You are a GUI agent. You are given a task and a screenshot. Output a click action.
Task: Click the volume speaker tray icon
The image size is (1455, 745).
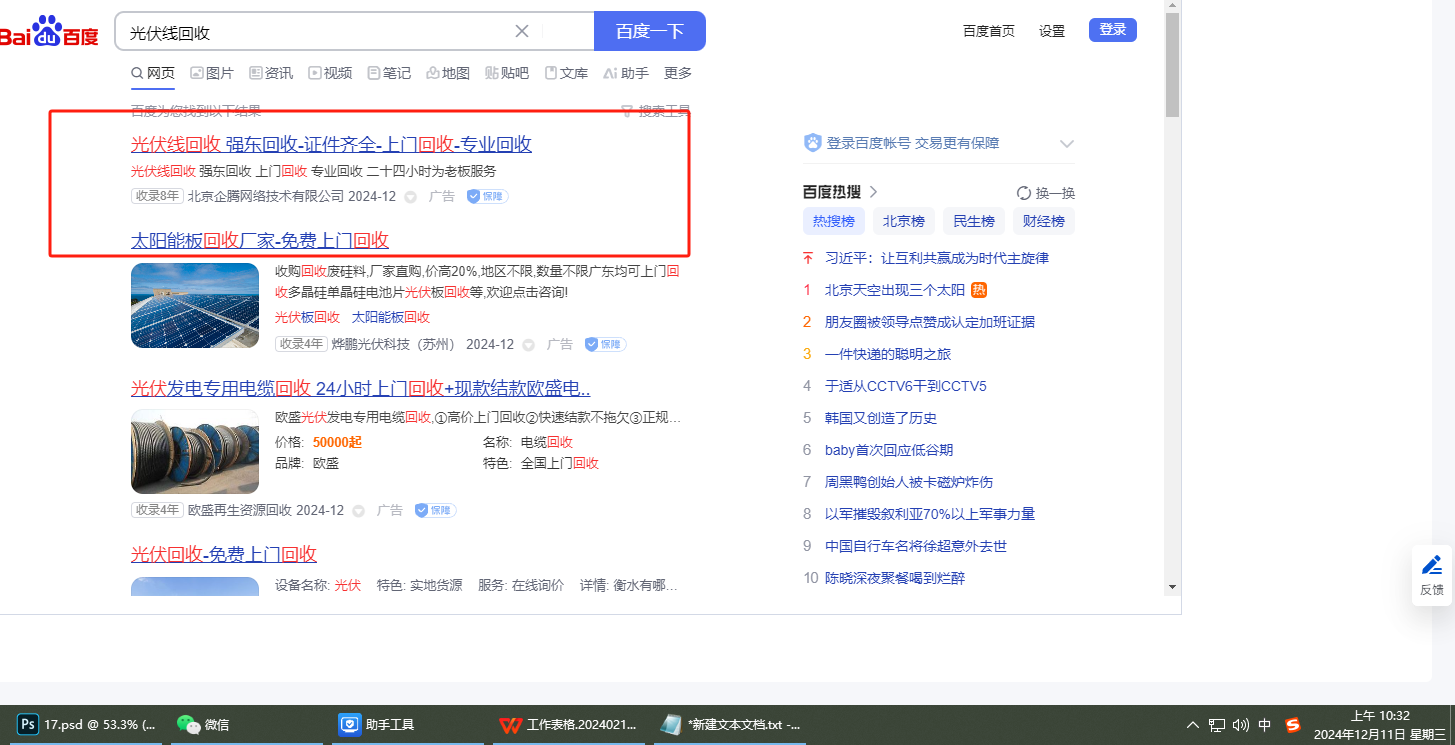click(x=1241, y=725)
